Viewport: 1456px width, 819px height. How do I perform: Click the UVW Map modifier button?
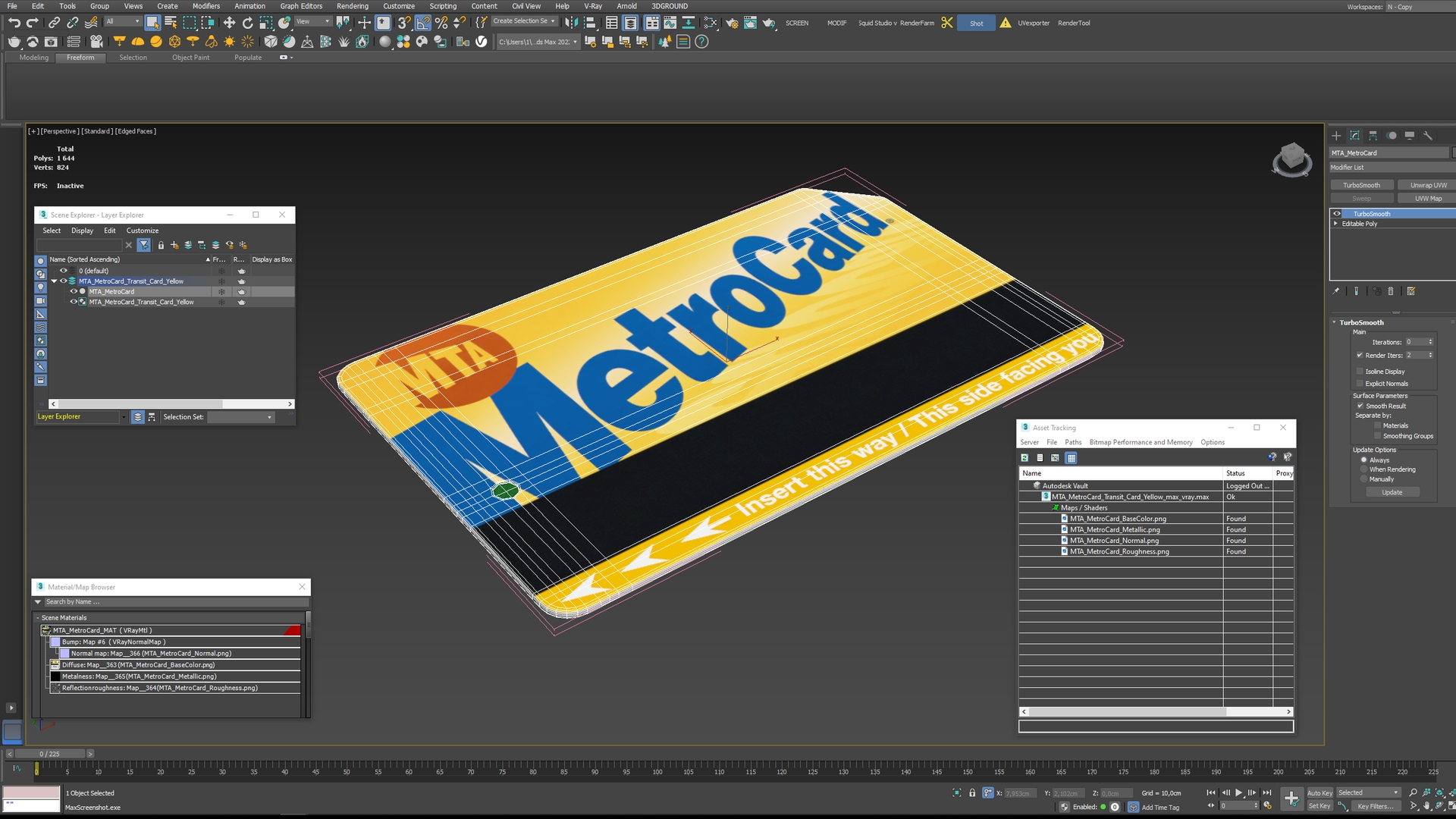tap(1429, 199)
